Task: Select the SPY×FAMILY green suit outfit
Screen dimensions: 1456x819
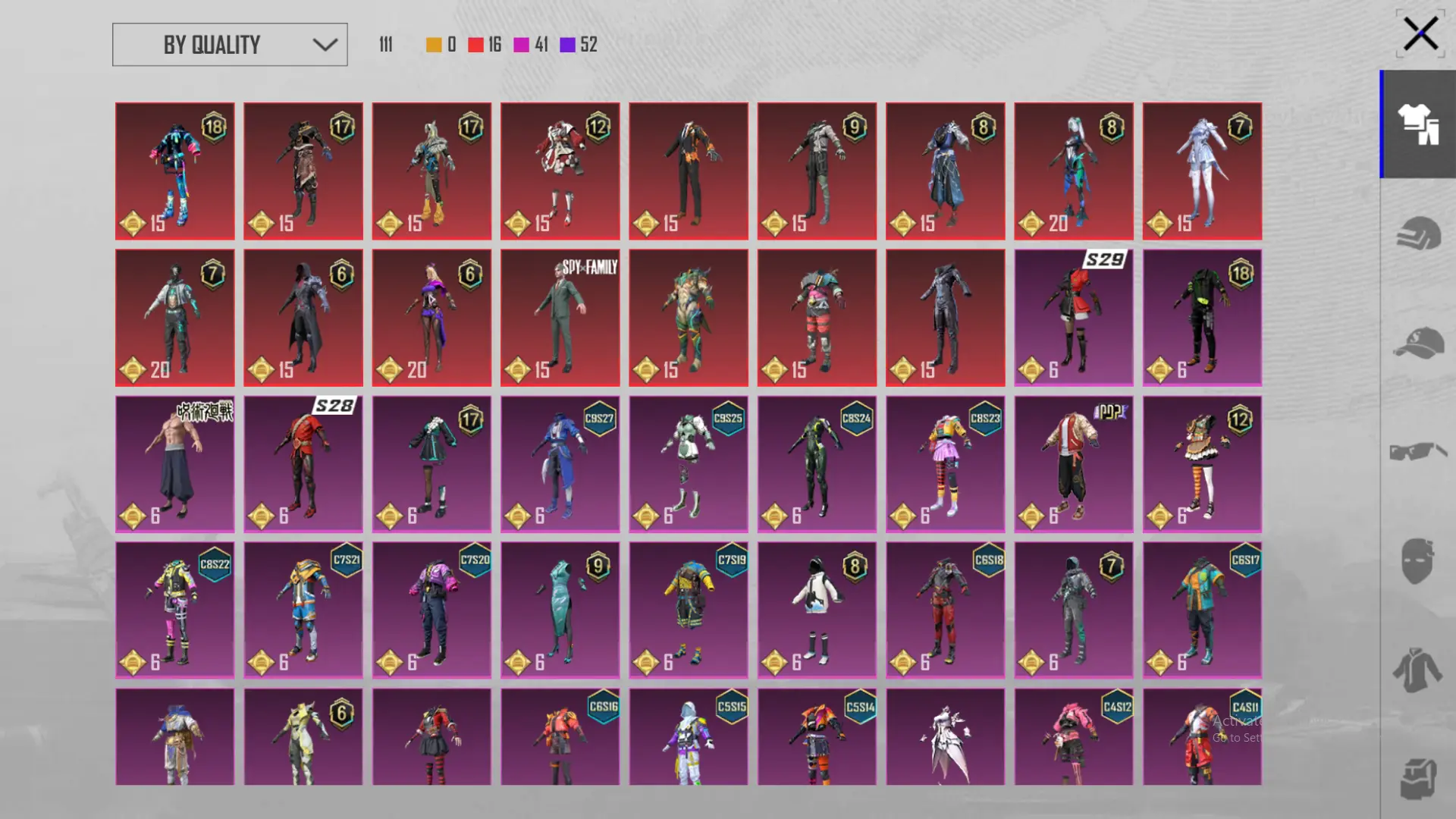Action: click(x=560, y=318)
